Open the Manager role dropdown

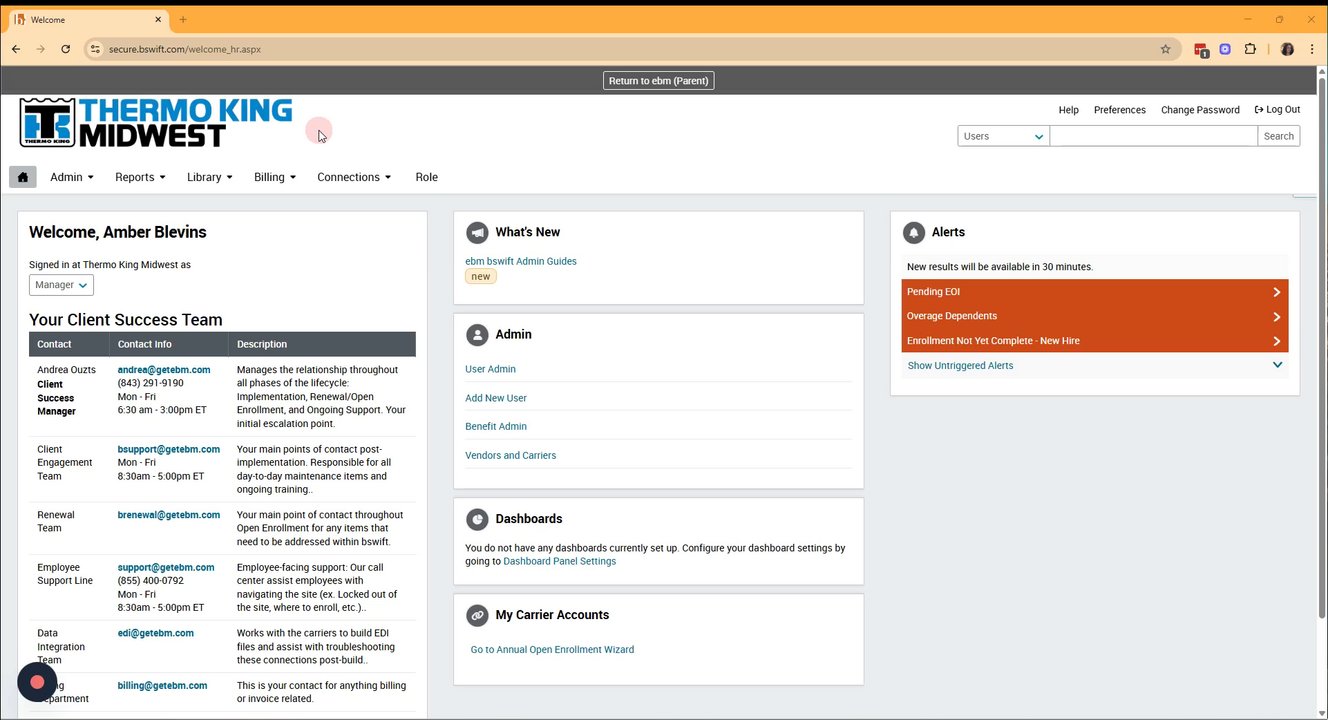[x=61, y=285]
